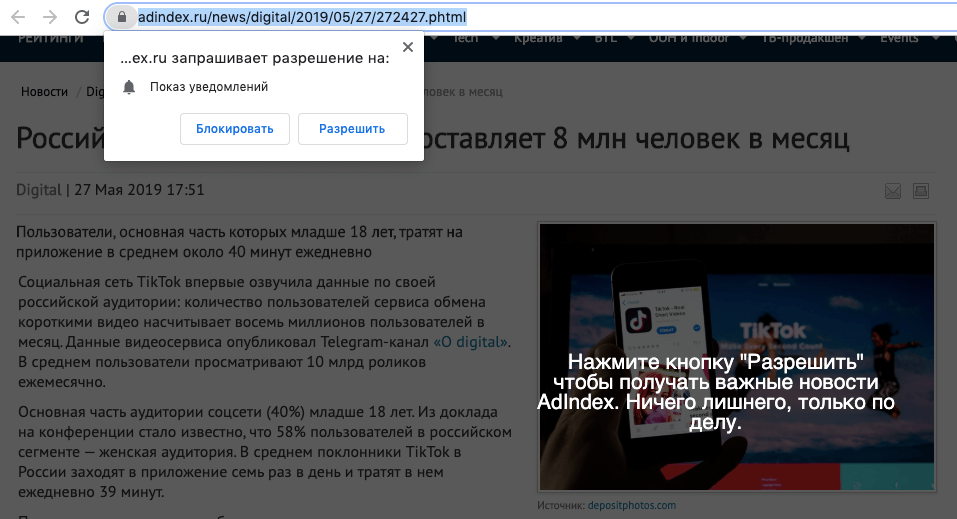
Task: Close the notification permission popup
Action: (408, 47)
